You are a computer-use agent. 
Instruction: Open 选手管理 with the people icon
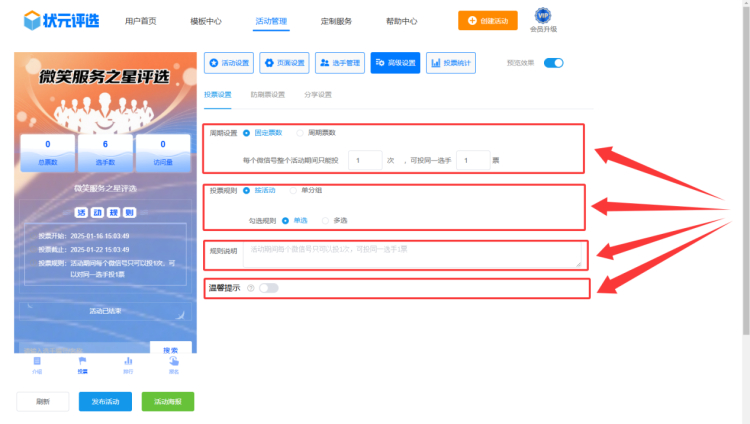coord(340,63)
